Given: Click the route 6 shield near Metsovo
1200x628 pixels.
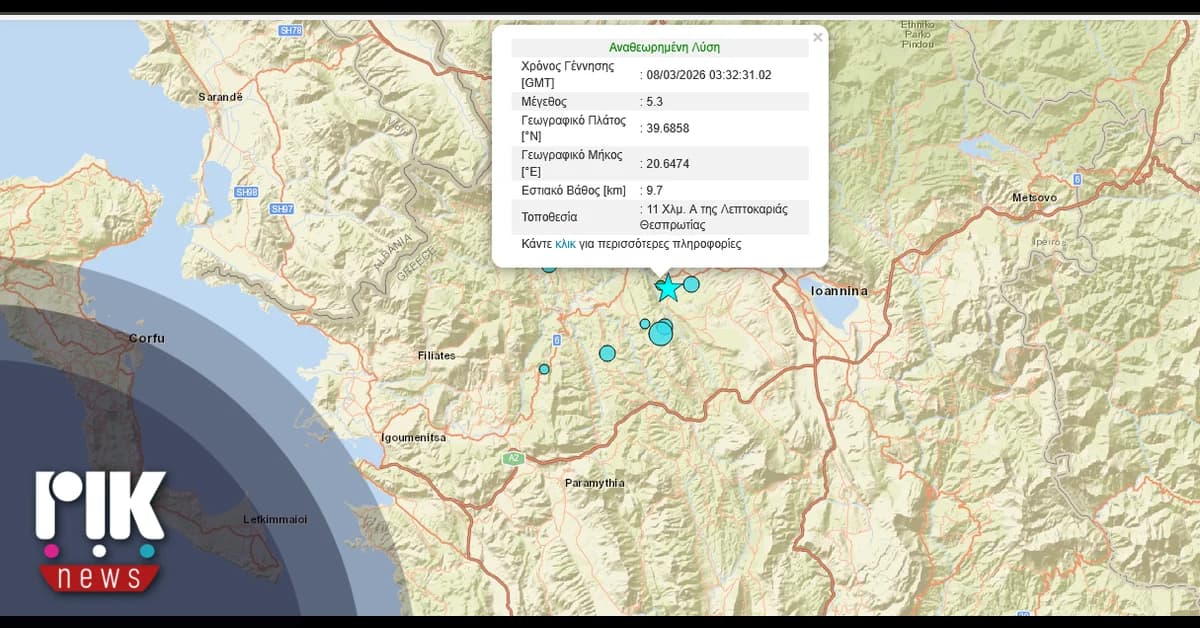Looking at the screenshot, I should [1077, 179].
